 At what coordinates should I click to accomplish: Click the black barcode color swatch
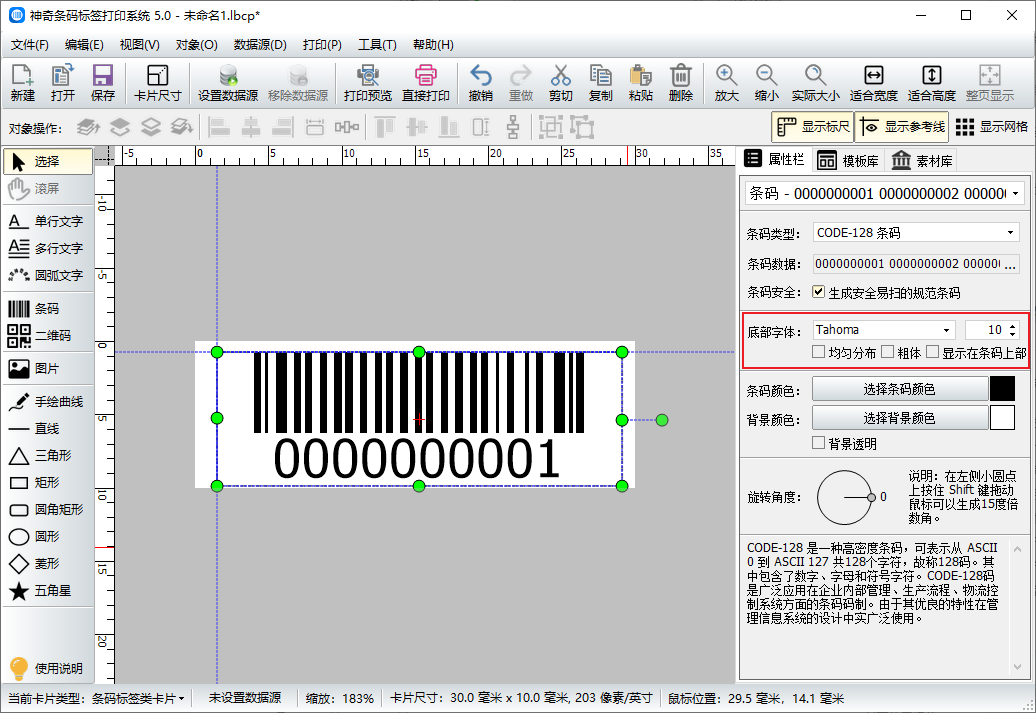click(x=1002, y=389)
